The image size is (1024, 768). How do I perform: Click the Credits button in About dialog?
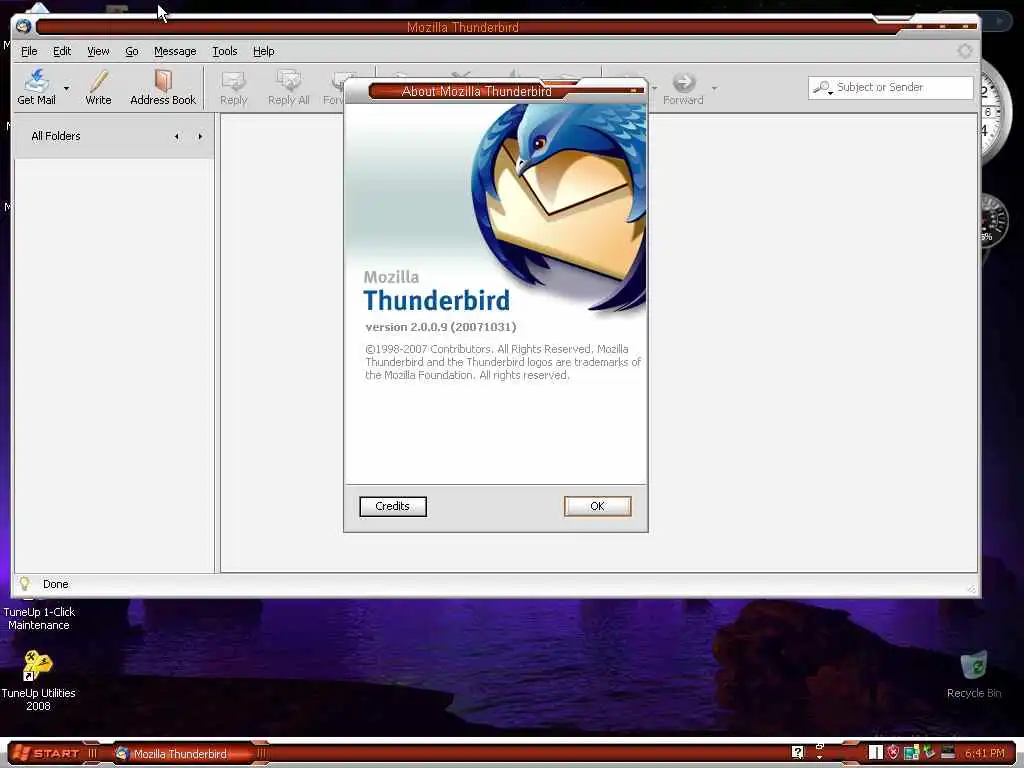(392, 506)
